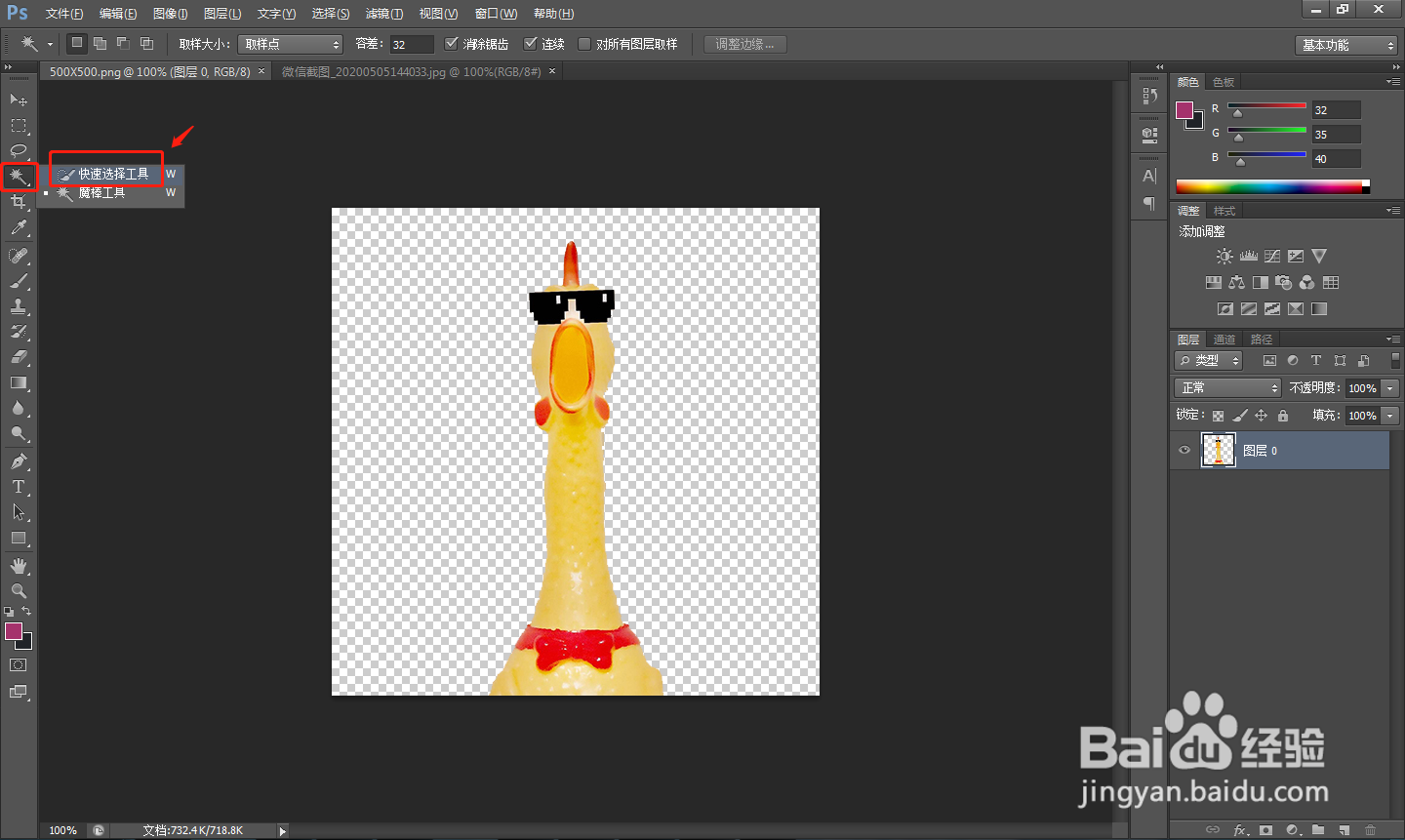
Task: Click Subtract from selection mode icon
Action: point(123,43)
